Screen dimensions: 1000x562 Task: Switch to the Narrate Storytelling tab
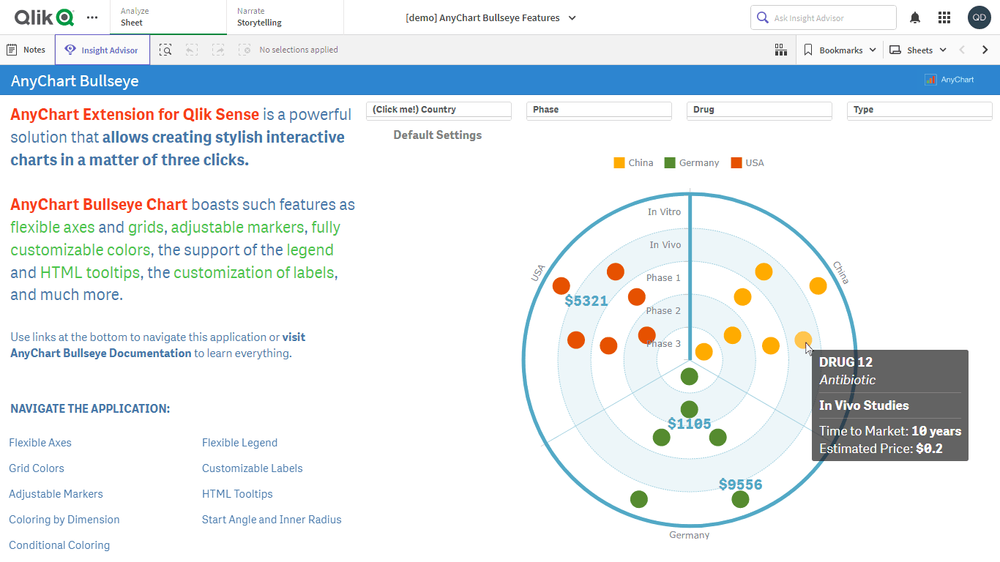coord(259,17)
